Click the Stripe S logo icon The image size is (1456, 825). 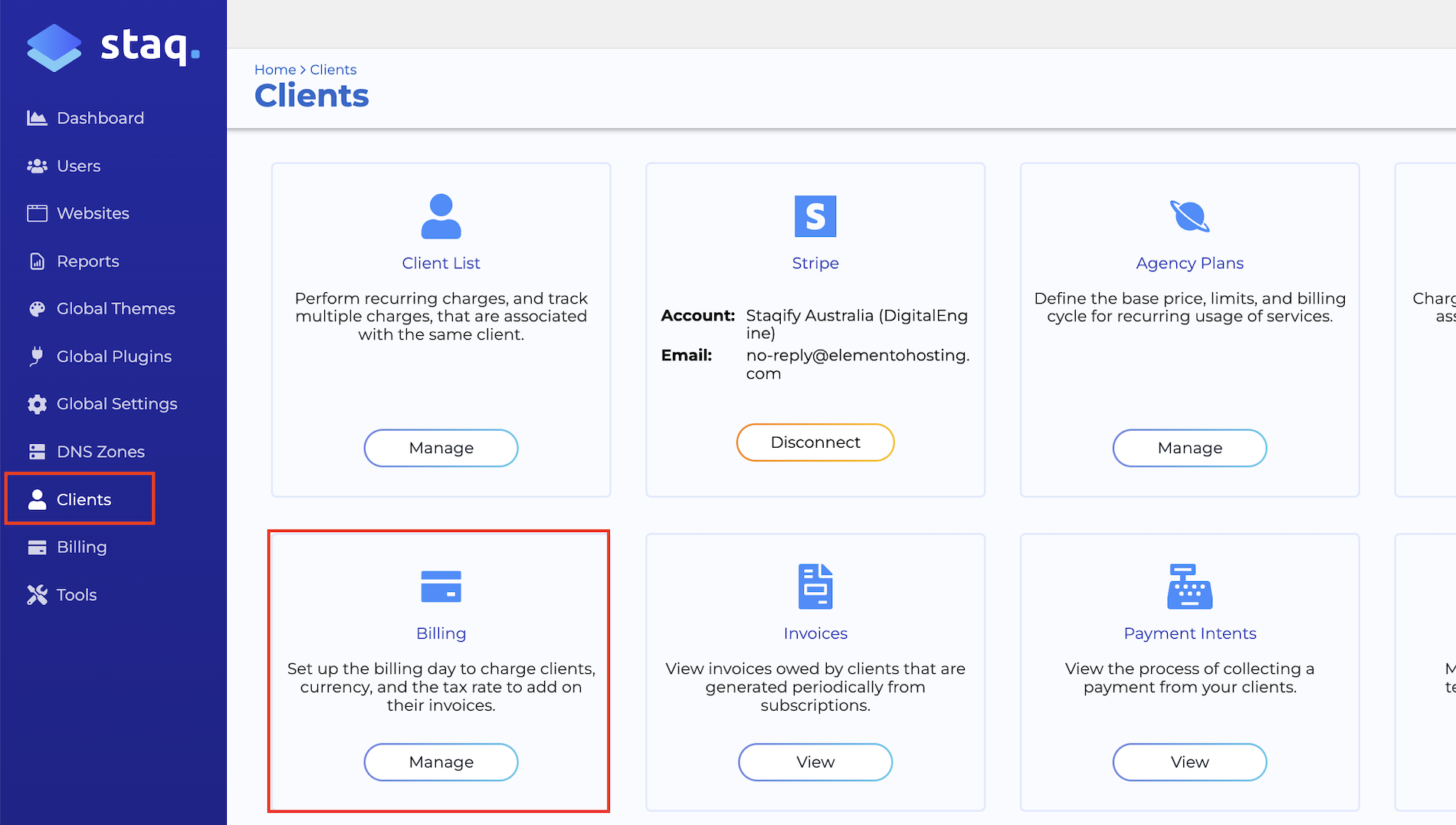(x=815, y=216)
